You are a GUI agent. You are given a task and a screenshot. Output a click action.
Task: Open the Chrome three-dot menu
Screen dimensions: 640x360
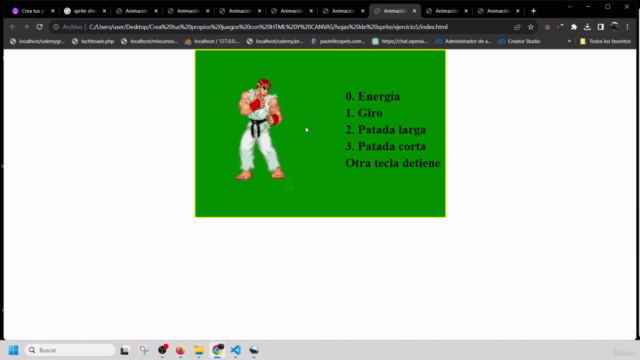pos(627,27)
